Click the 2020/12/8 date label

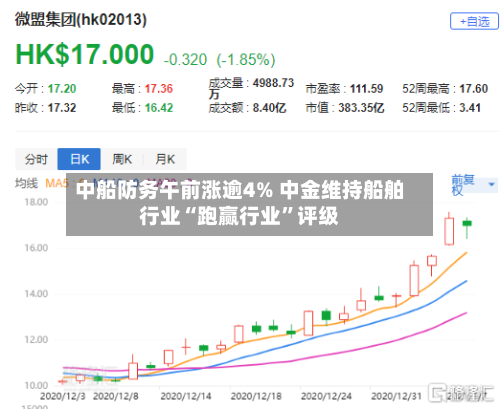pos(116,396)
